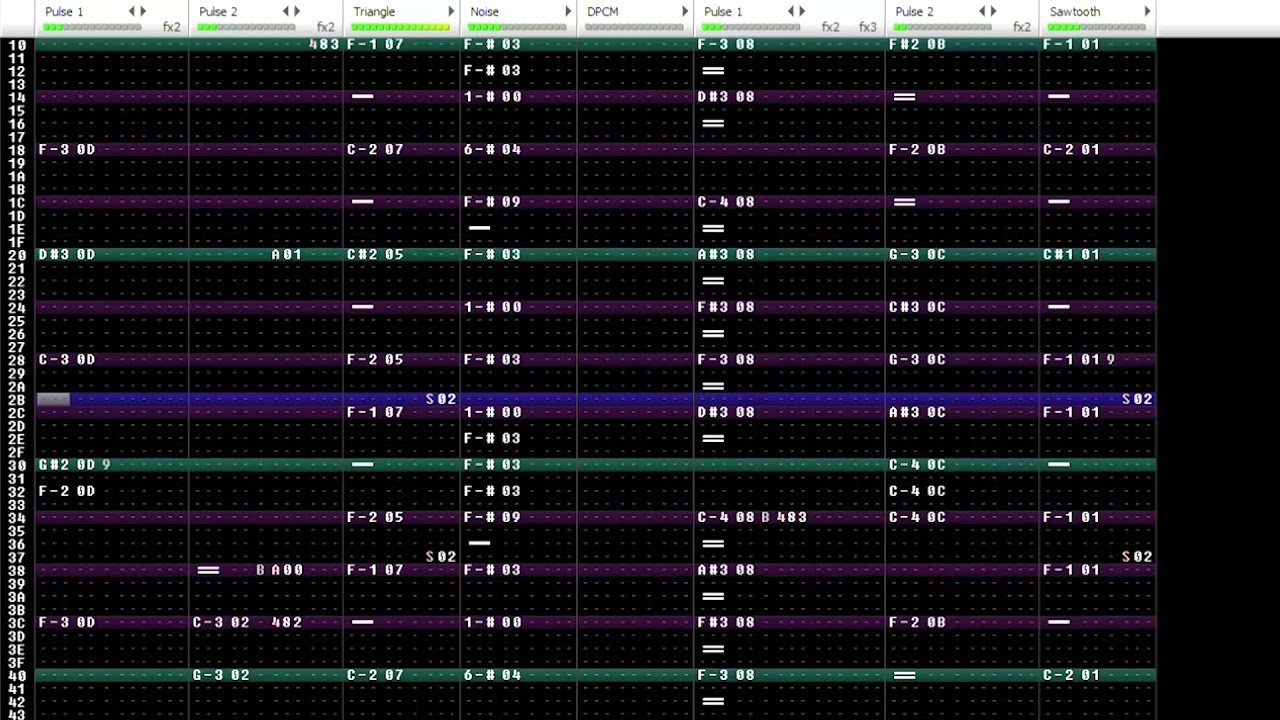The image size is (1280, 720).
Task: Select note F#2 0B on row 10
Action: 917,45
